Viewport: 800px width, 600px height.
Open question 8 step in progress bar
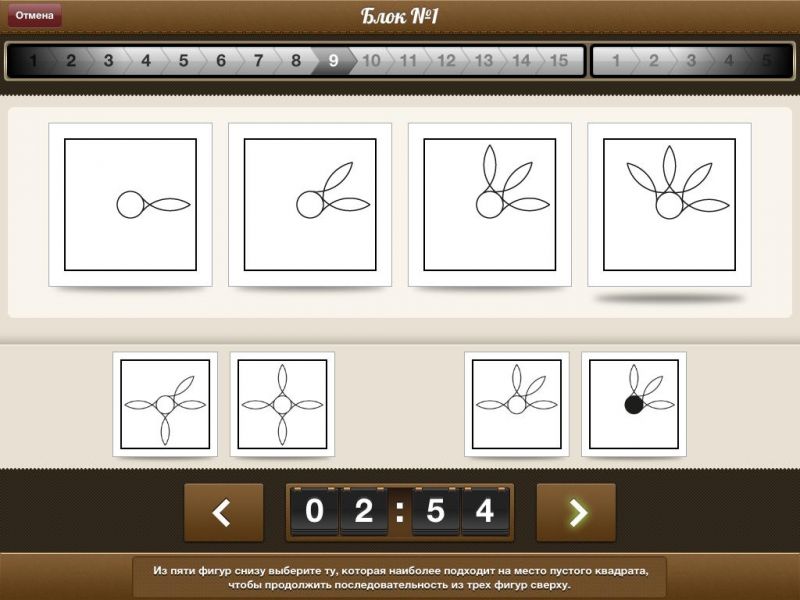tap(296, 61)
